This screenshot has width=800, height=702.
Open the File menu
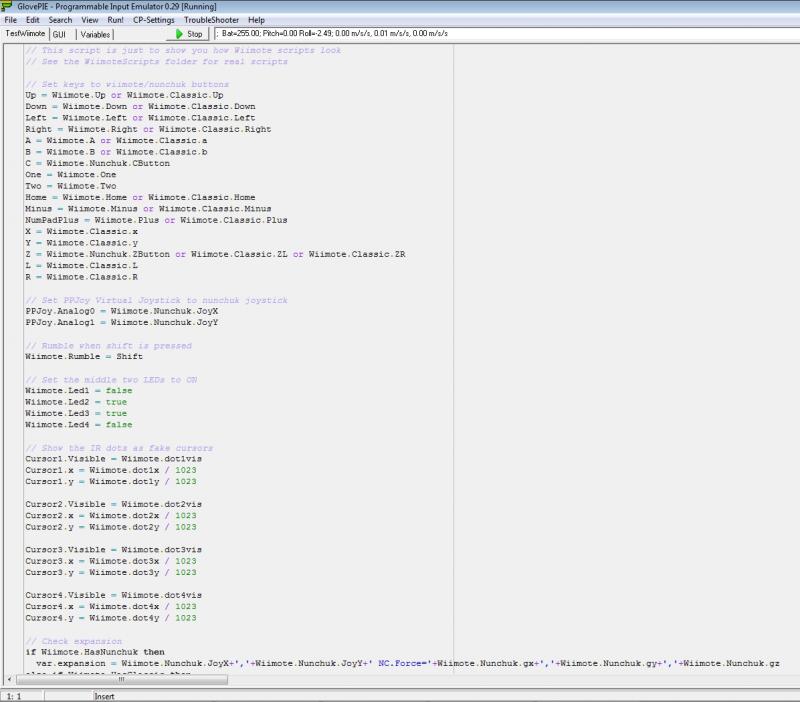(x=11, y=20)
